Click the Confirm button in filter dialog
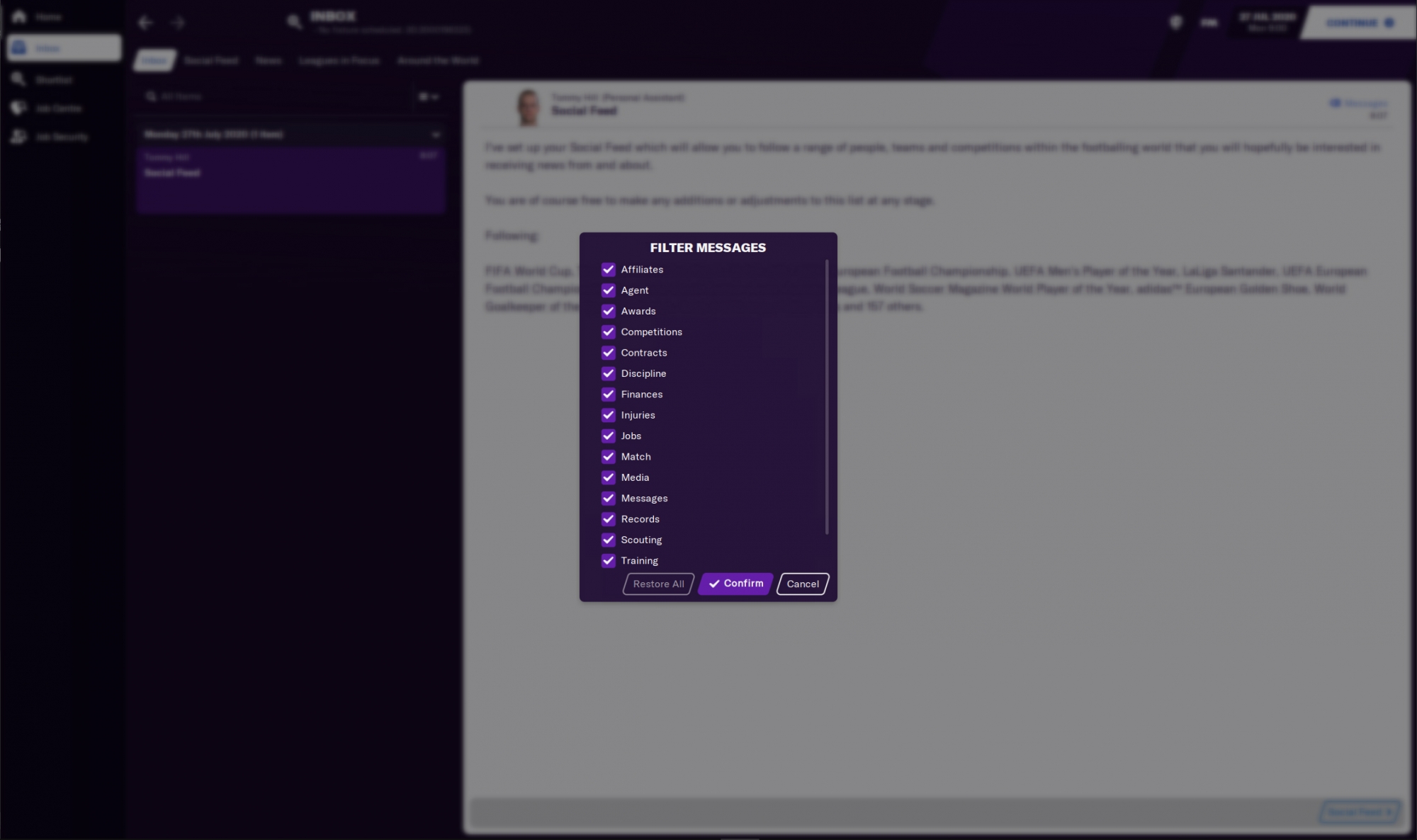1417x840 pixels. tap(735, 583)
